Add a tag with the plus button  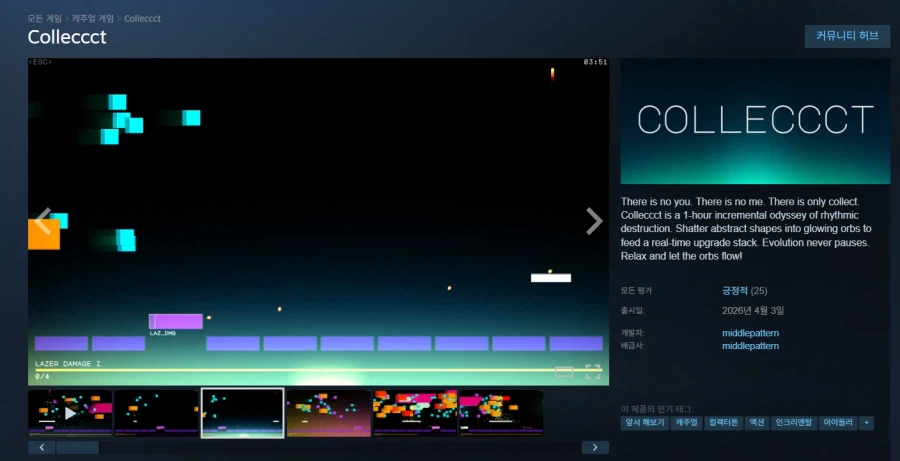tap(867, 423)
